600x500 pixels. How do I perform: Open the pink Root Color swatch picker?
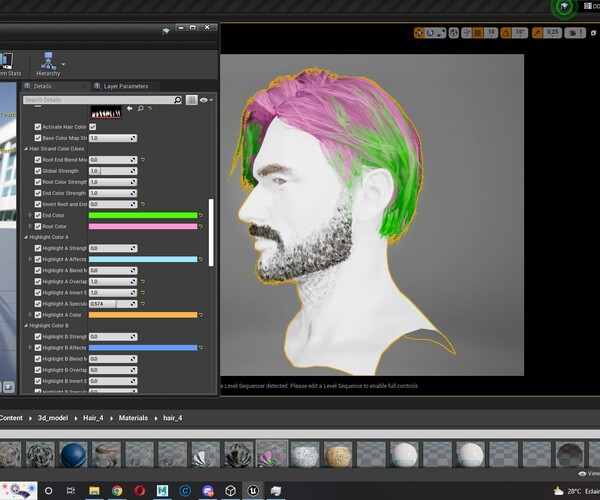point(143,226)
